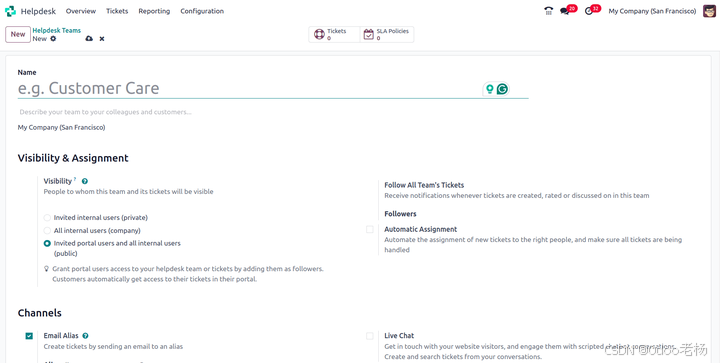
Task: Open the chat messages icon
Action: point(564,11)
